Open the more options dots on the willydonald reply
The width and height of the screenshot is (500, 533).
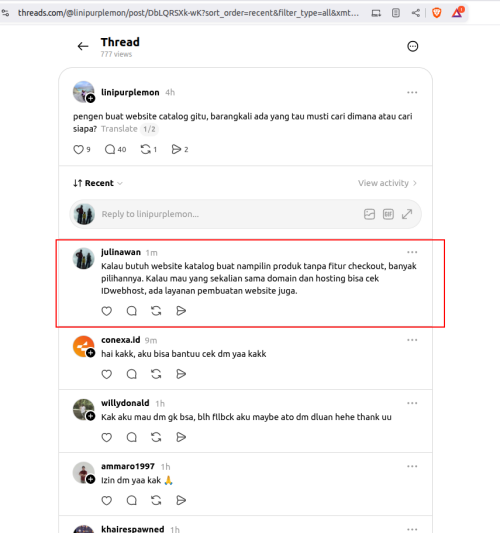point(412,403)
